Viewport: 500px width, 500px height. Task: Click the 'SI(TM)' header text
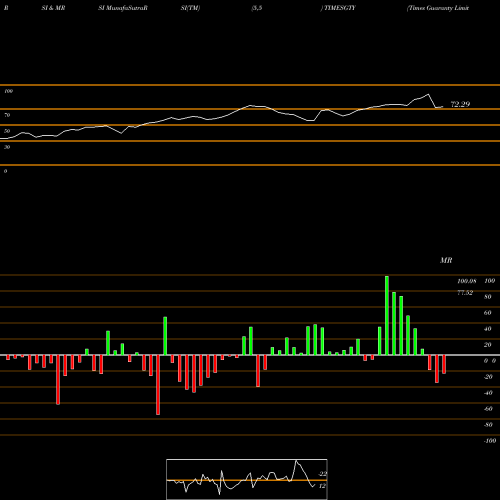pos(190,8)
